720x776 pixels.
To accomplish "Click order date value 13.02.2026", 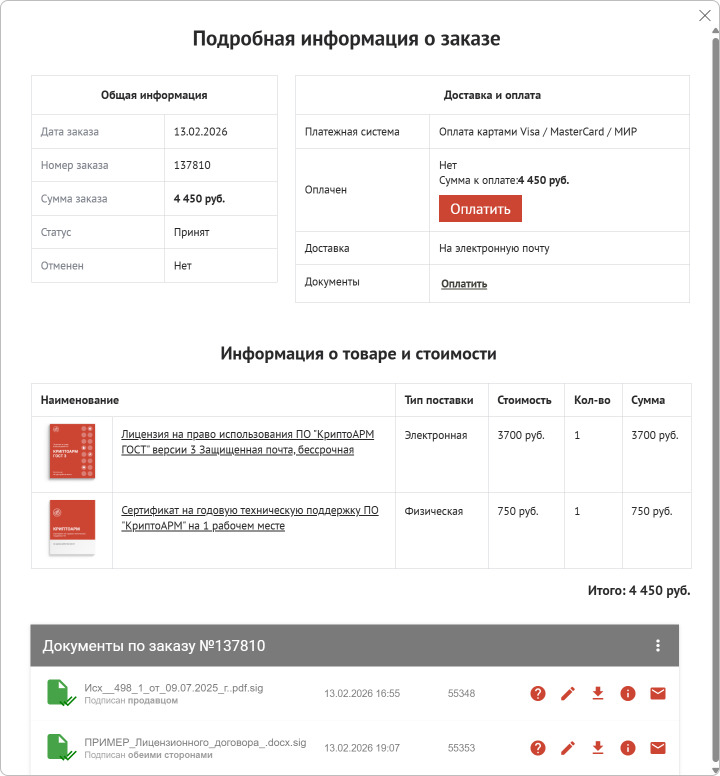I will pos(200,132).
